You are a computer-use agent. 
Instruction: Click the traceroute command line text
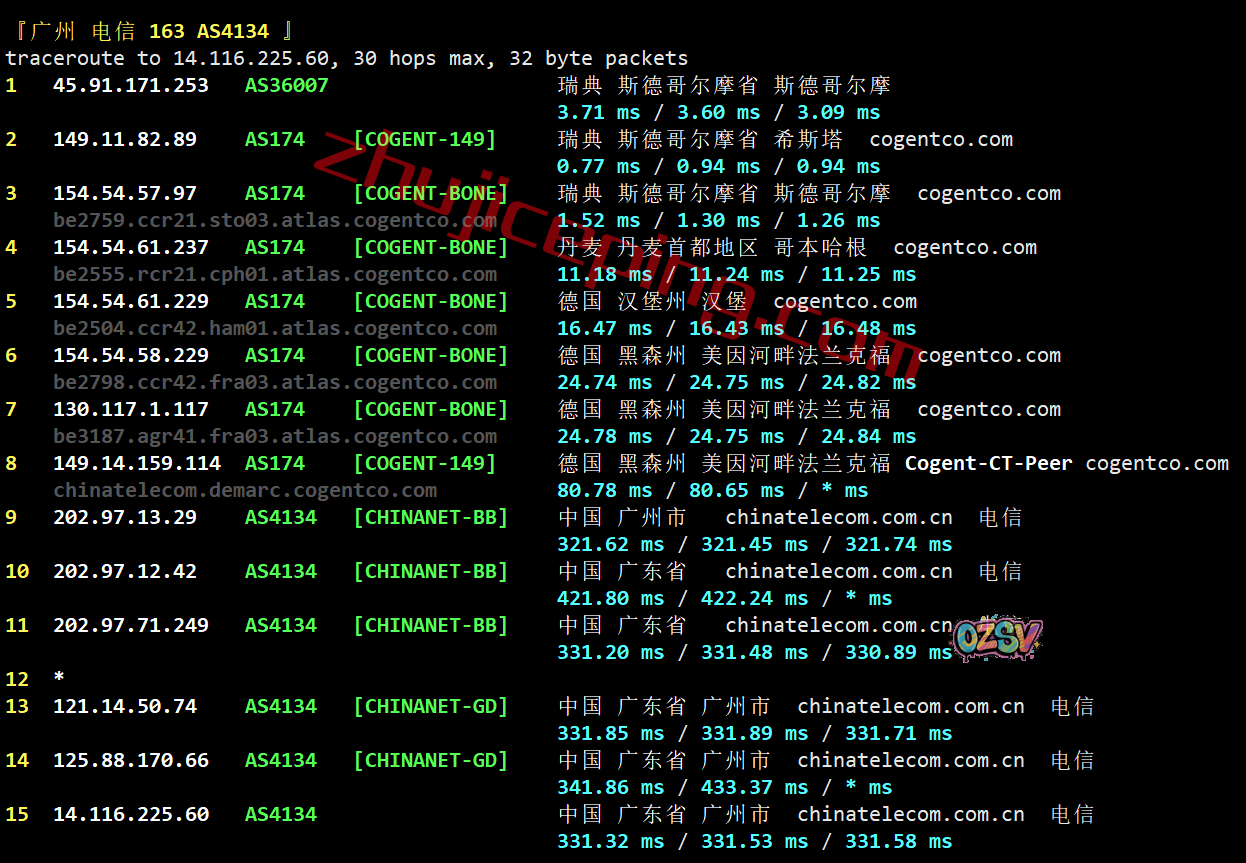[346, 59]
